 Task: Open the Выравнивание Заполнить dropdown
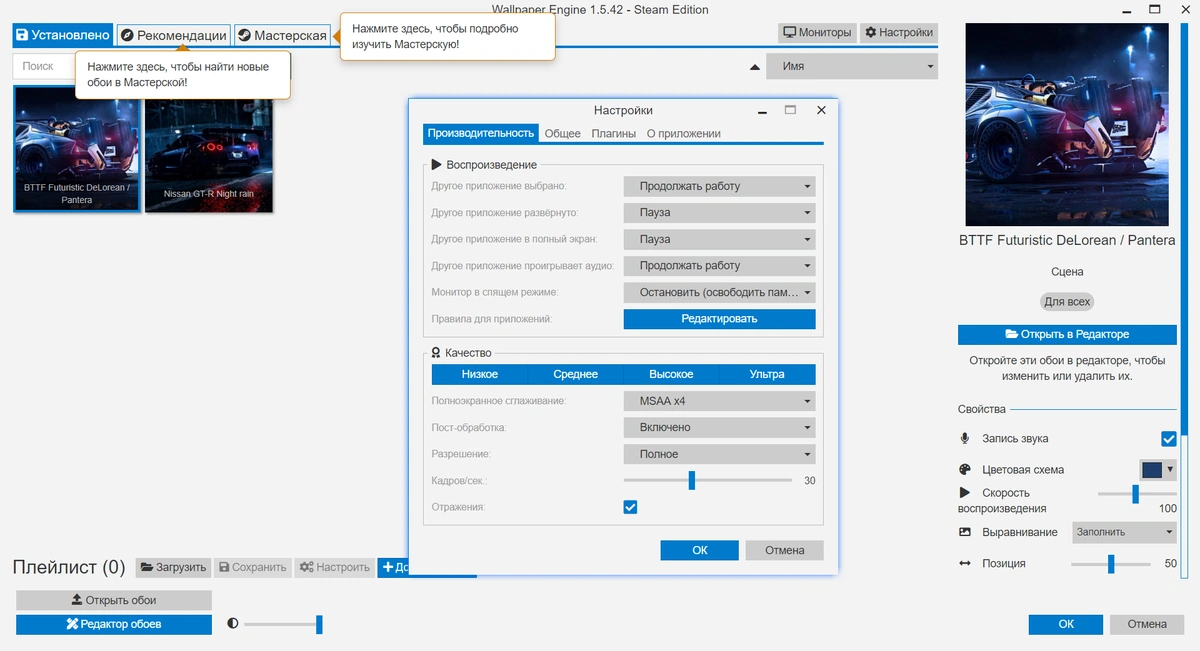pyautogui.click(x=1124, y=532)
